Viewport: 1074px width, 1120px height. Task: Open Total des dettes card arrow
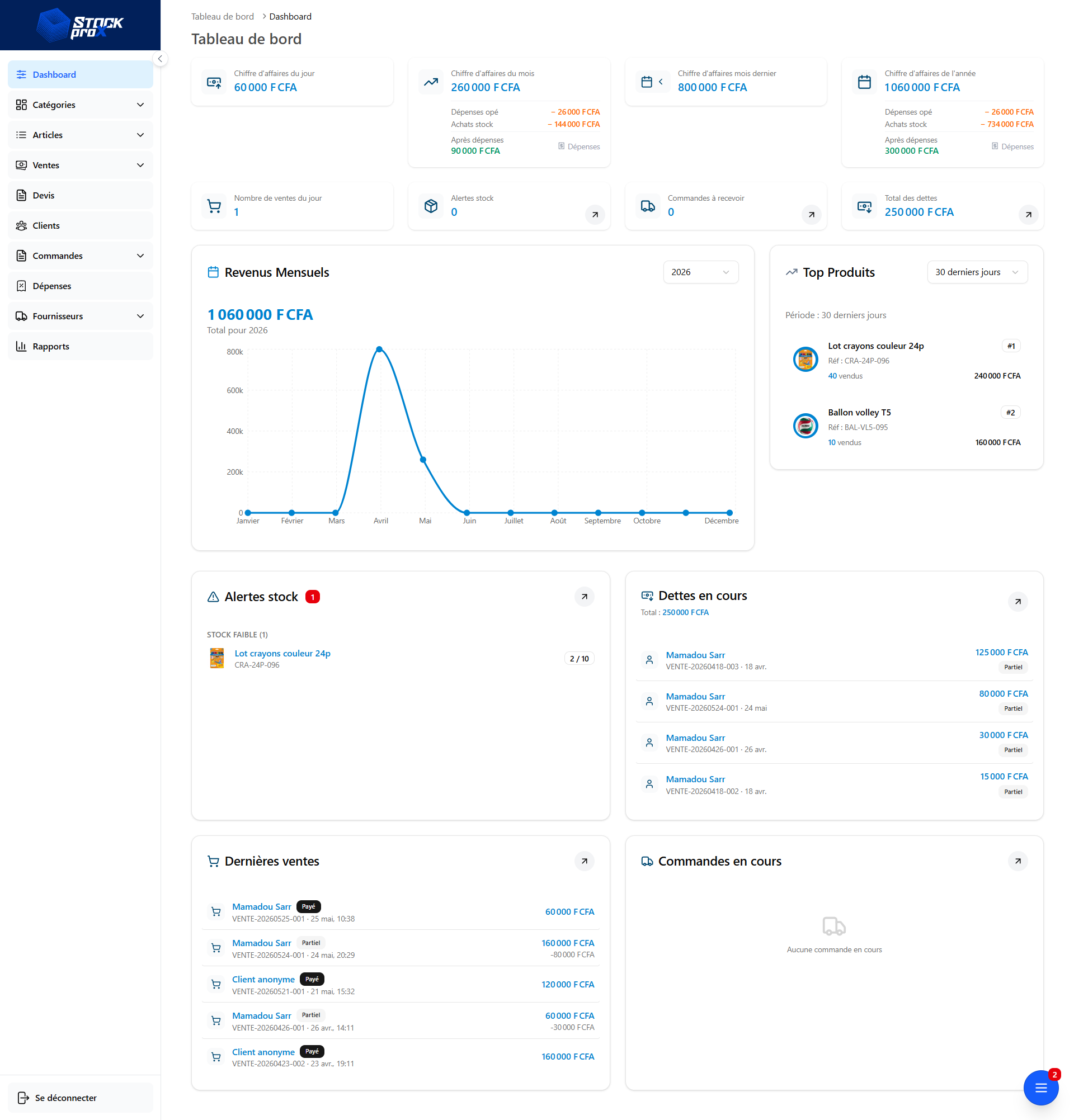pyautogui.click(x=1028, y=215)
